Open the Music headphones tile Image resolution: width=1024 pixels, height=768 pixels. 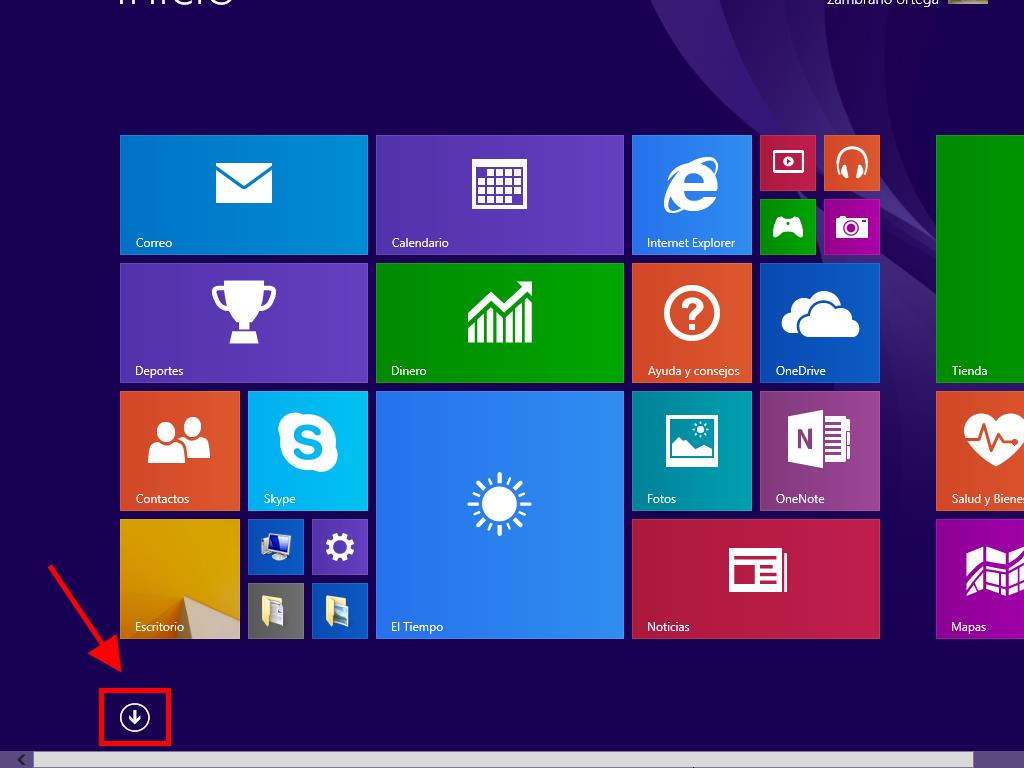851,163
